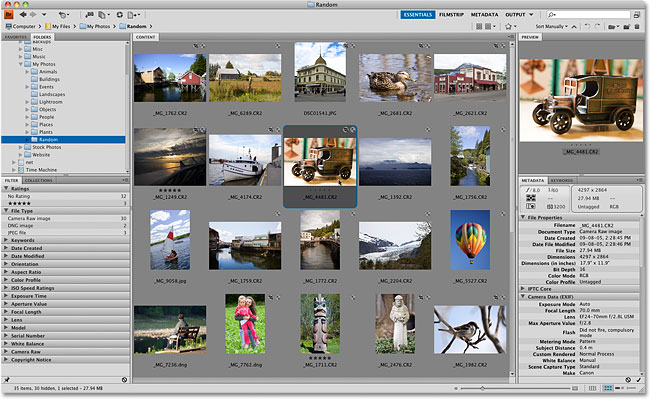The height and width of the screenshot is (400, 650).
Task: Click in the search field
Action: click(588, 15)
